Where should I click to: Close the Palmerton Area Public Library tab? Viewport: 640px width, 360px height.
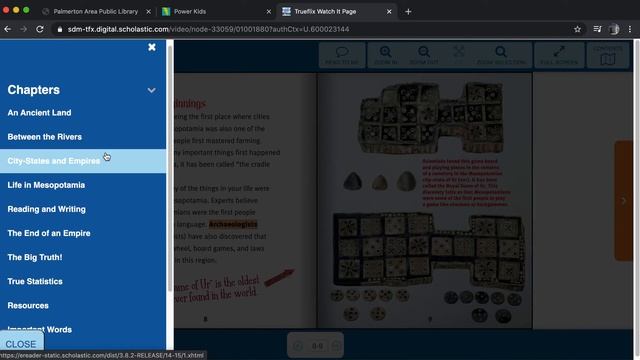[149, 11]
